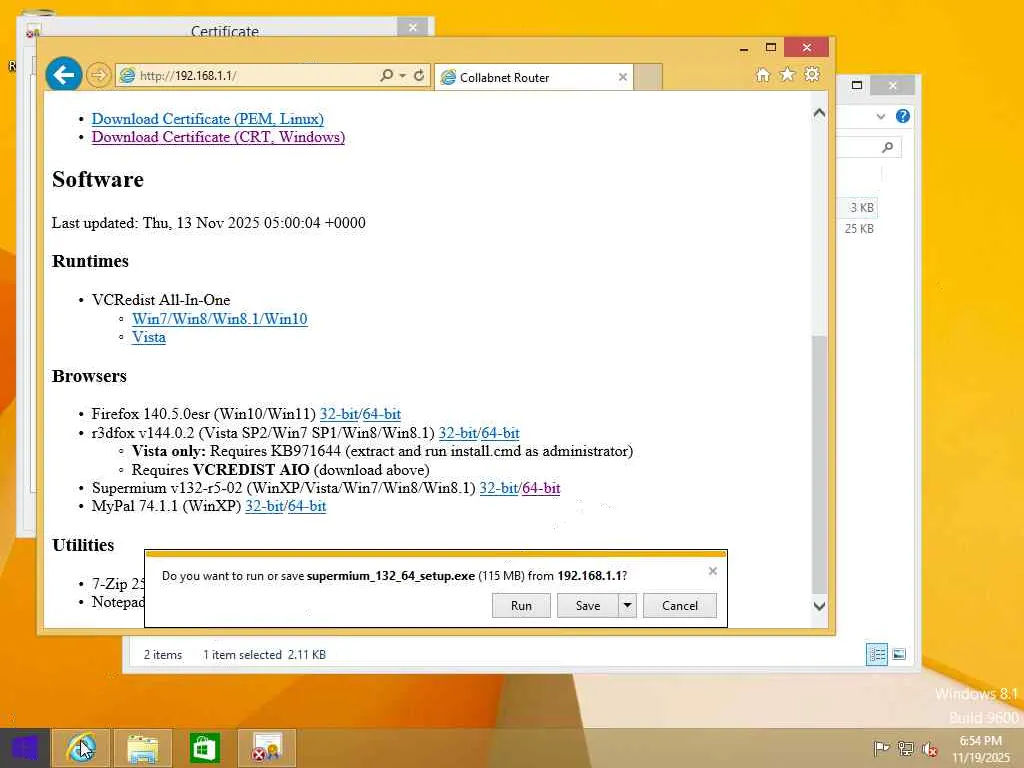Expand the Save button dropdown arrow
This screenshot has height=768, width=1024.
(627, 605)
